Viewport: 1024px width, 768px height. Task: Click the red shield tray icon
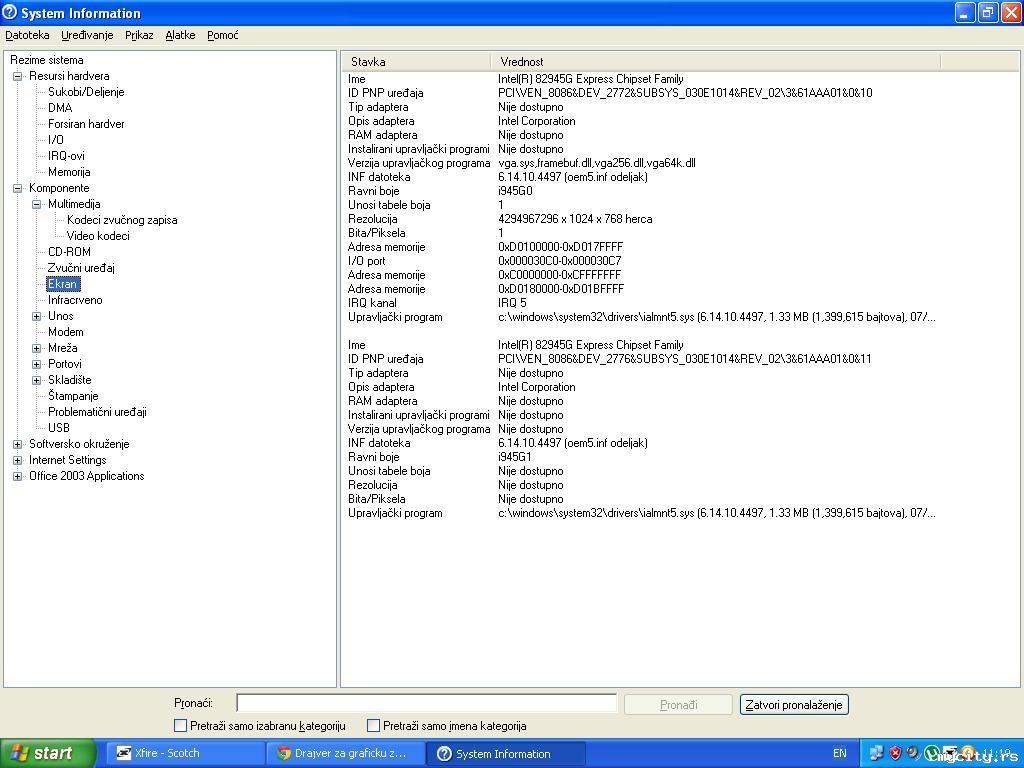tap(895, 753)
